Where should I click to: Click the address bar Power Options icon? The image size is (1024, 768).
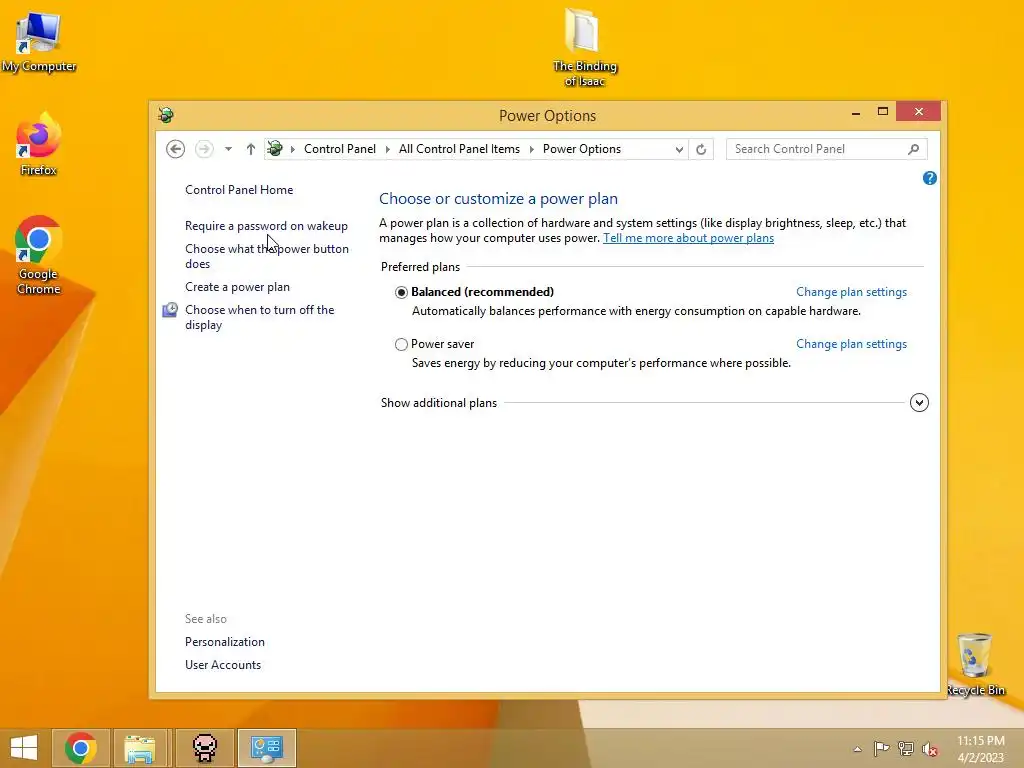pyautogui.click(x=275, y=149)
